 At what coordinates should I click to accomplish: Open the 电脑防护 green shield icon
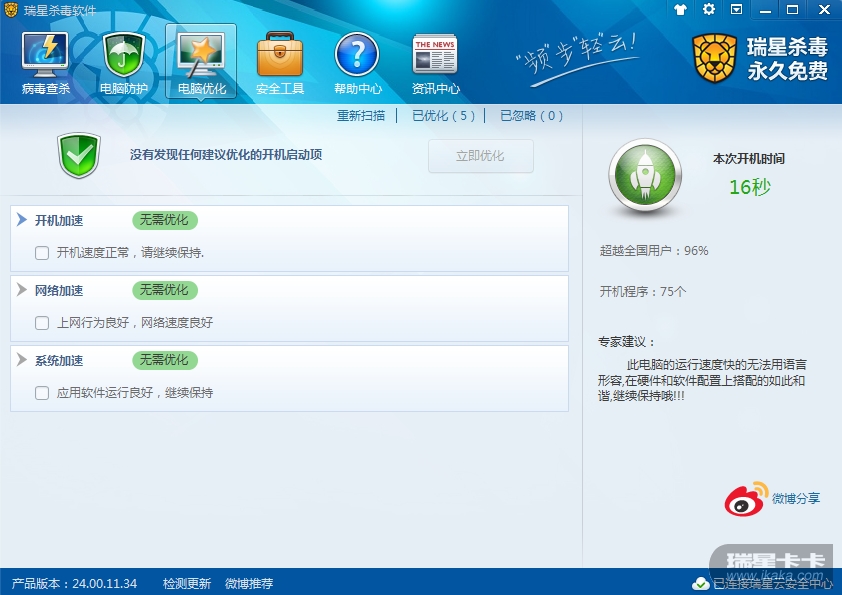click(124, 54)
